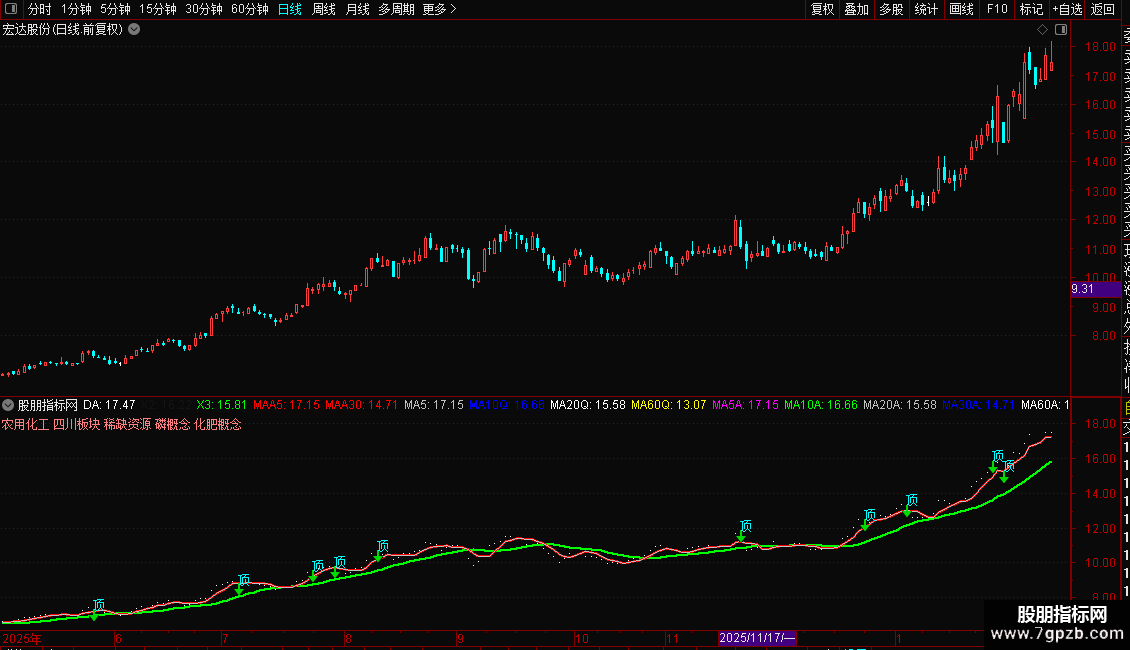Click the 宏达股份(日线.前复权) chart title

click(63, 30)
